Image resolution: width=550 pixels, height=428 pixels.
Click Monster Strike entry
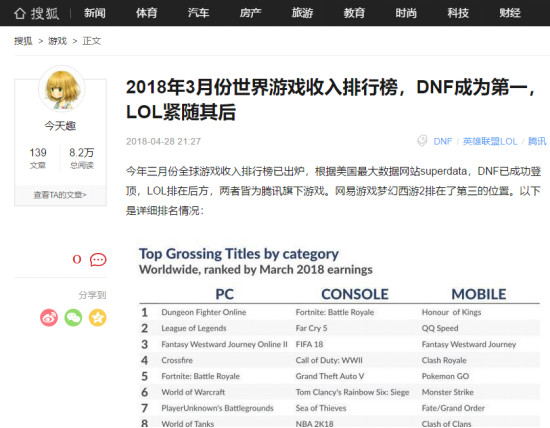pos(448,392)
